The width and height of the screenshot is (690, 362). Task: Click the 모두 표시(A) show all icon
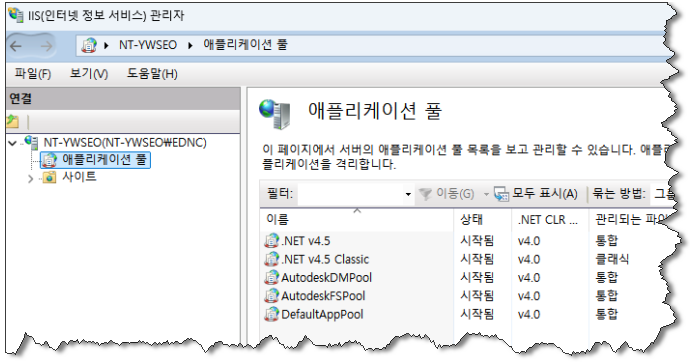[501, 194]
